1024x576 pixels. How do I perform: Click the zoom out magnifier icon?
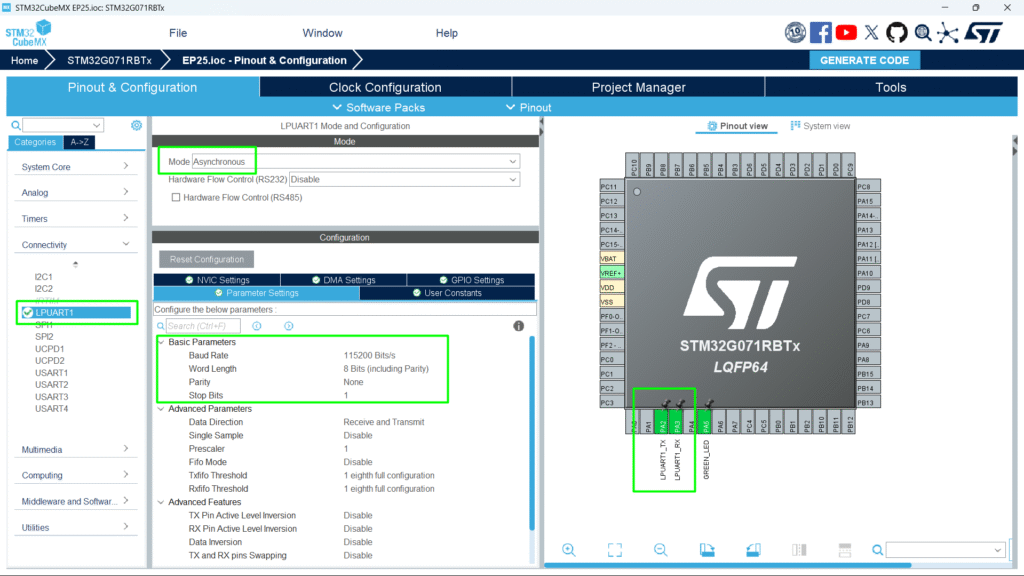click(x=661, y=550)
